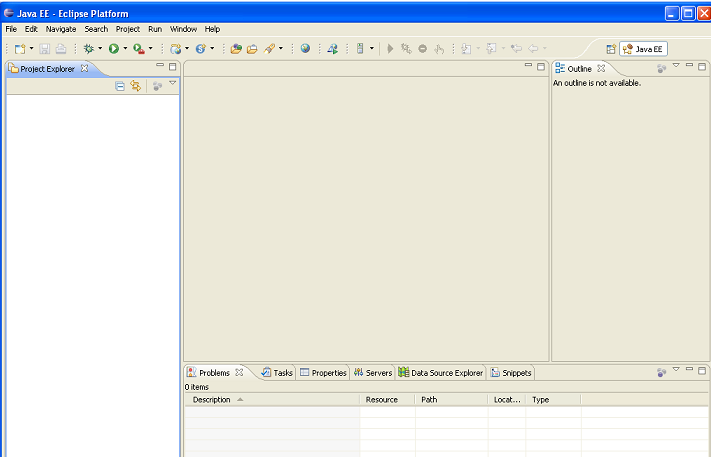Sort by the Description column header

click(212, 399)
